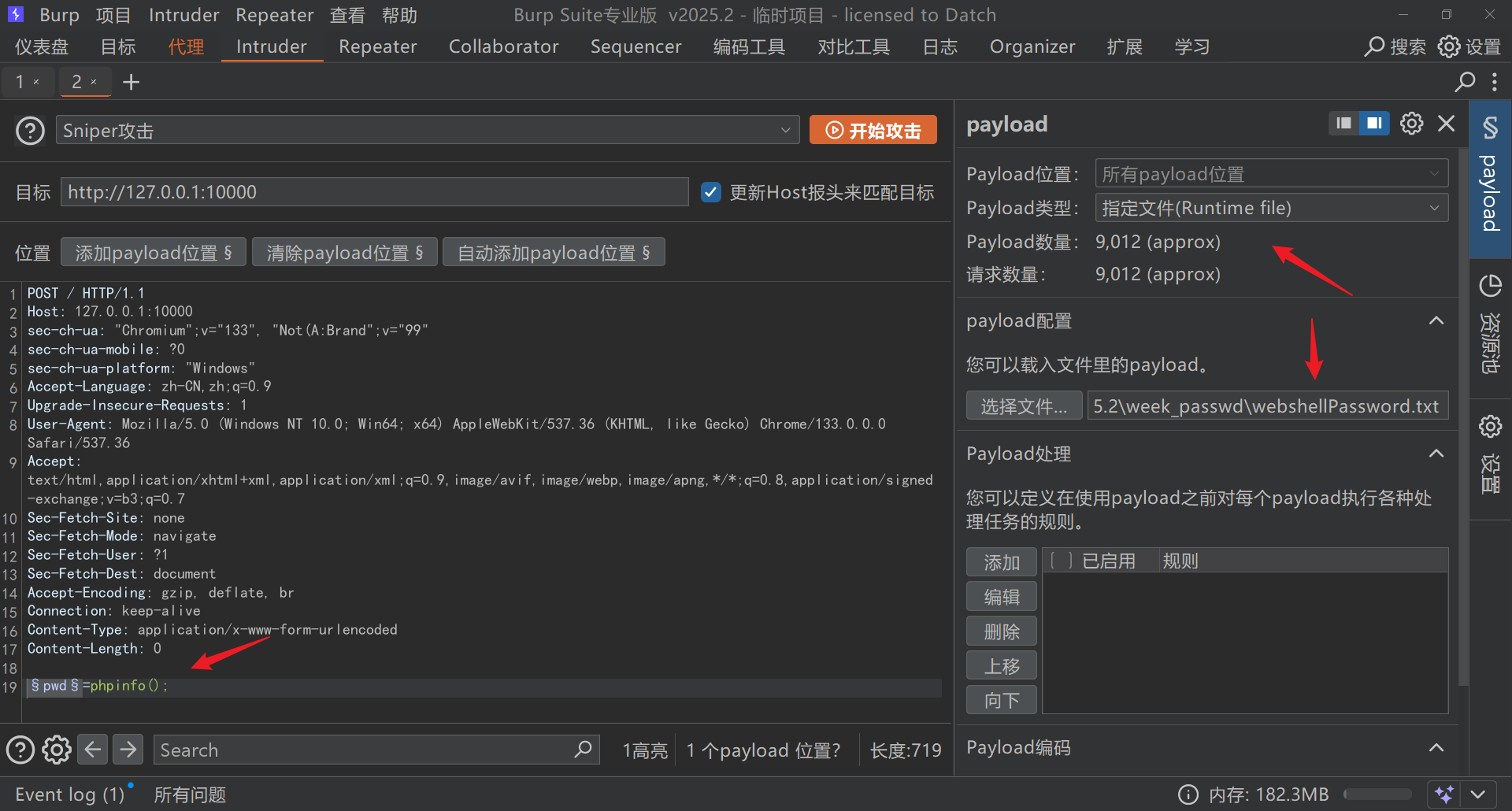This screenshot has height=811, width=1512.
Task: Open the resource pool sidebar icon
Action: coord(1490,324)
